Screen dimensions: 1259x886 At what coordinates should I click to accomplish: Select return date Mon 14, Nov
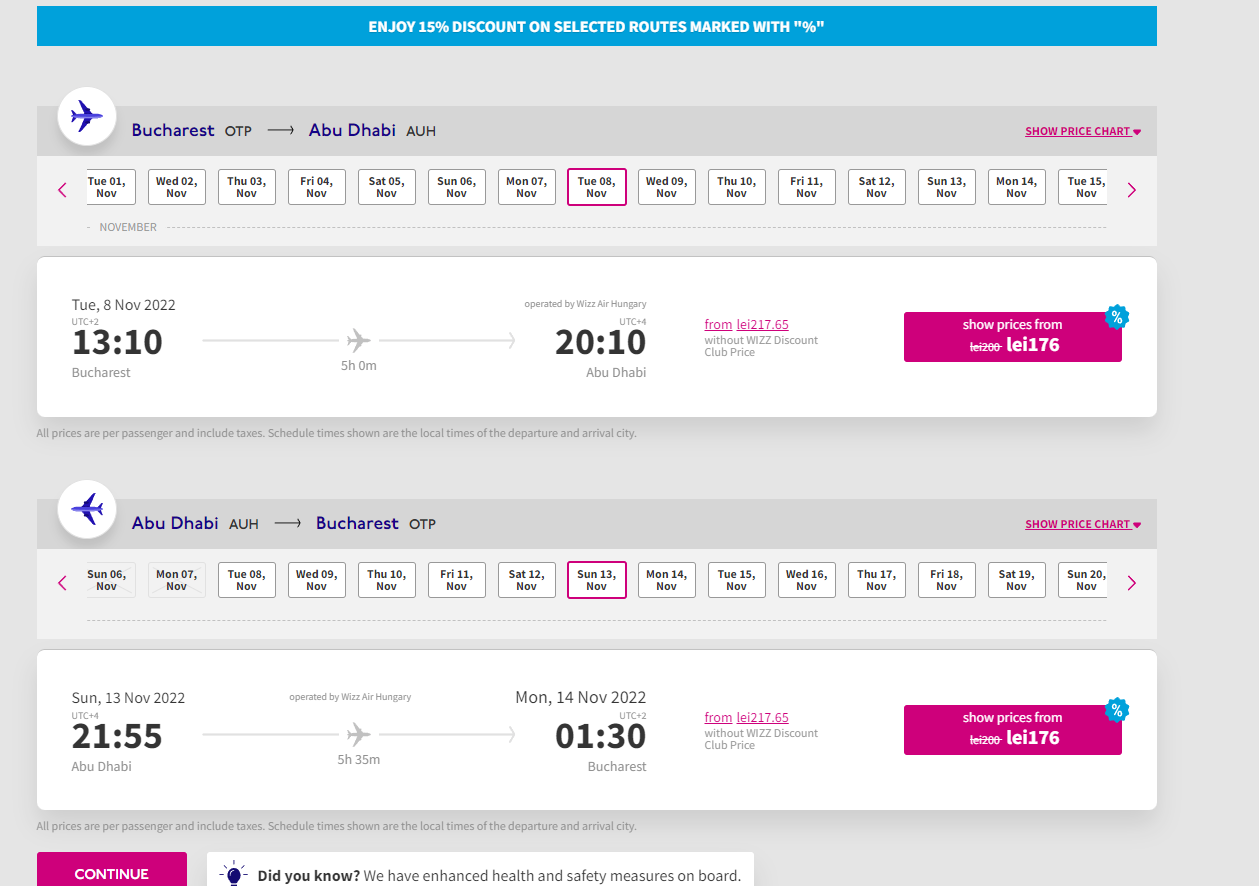(667, 580)
